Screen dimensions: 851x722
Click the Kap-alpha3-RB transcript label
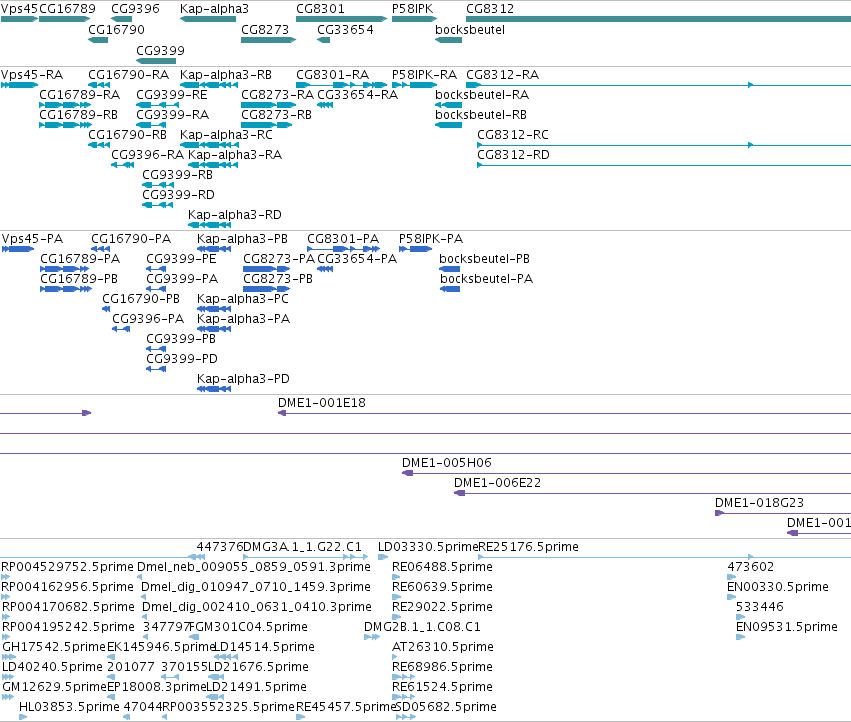click(226, 75)
